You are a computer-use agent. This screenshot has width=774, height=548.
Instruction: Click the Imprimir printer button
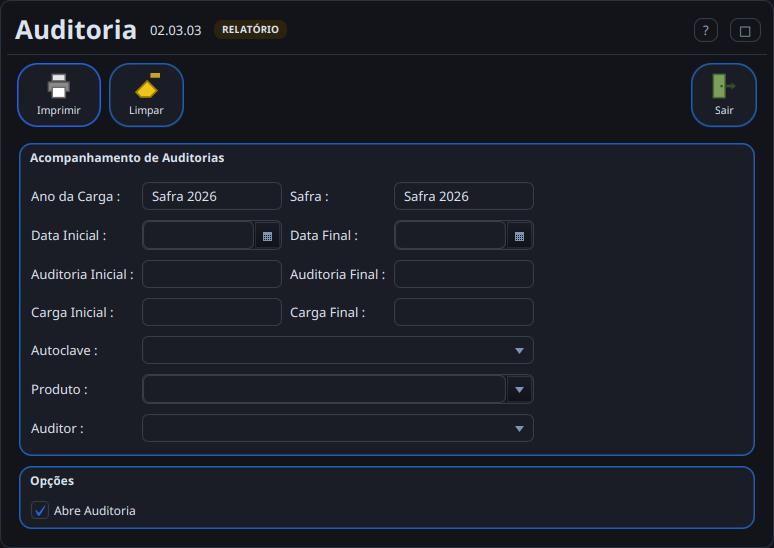tap(59, 95)
